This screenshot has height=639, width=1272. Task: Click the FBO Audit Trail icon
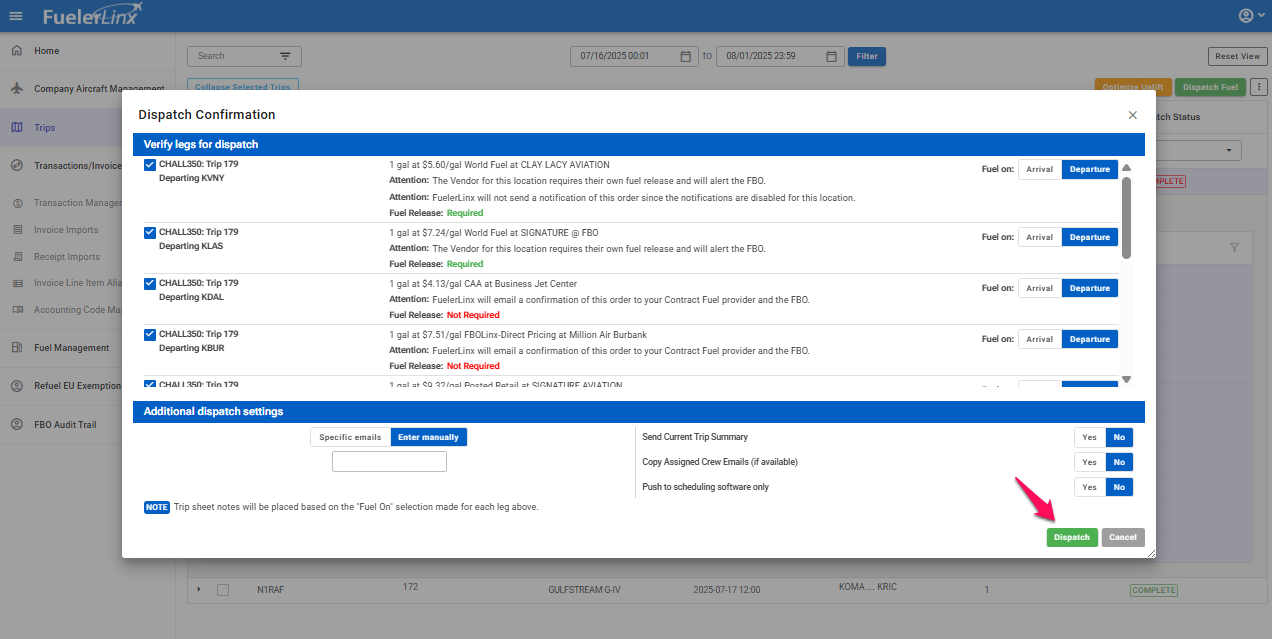[x=17, y=425]
